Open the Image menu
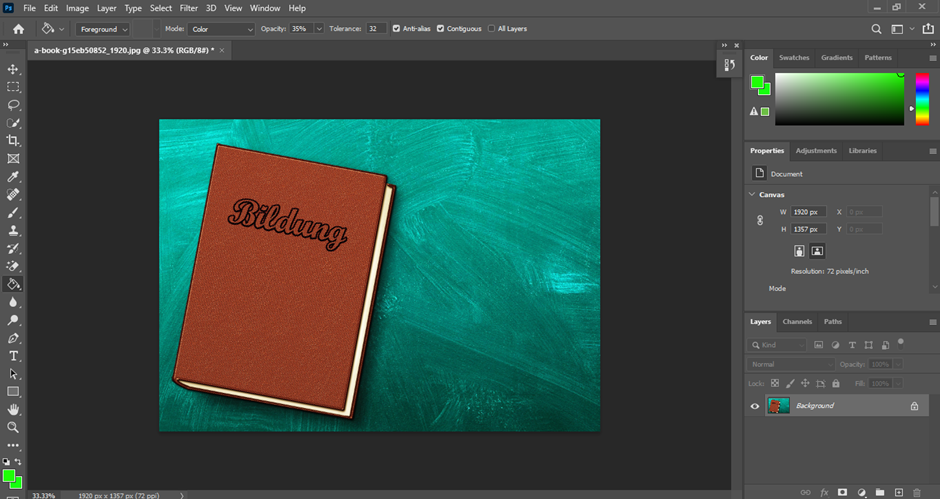 [x=77, y=8]
